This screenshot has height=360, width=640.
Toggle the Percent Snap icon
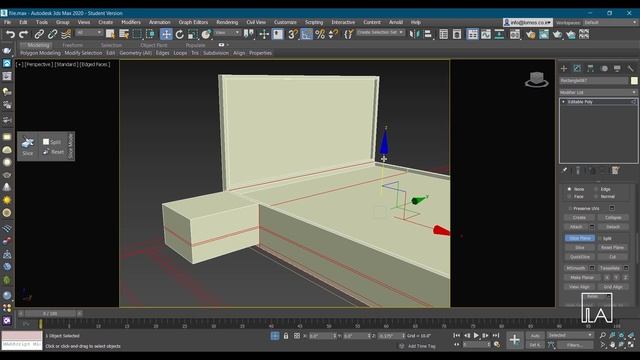(x=320, y=34)
